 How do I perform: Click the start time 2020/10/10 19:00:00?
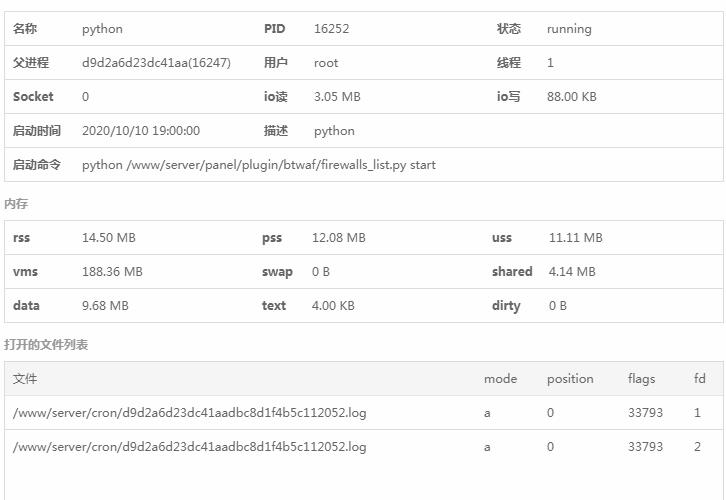pyautogui.click(x=140, y=131)
